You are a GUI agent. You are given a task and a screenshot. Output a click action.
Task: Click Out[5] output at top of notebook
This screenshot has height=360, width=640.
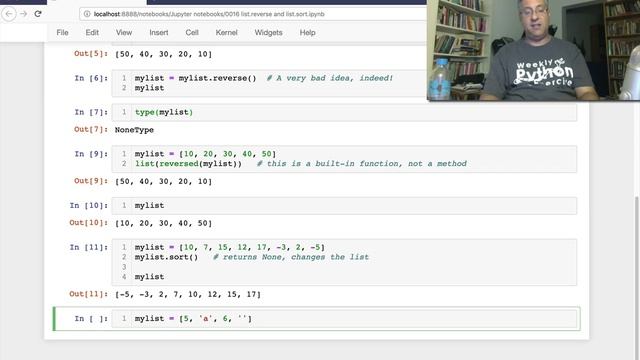coord(163,54)
